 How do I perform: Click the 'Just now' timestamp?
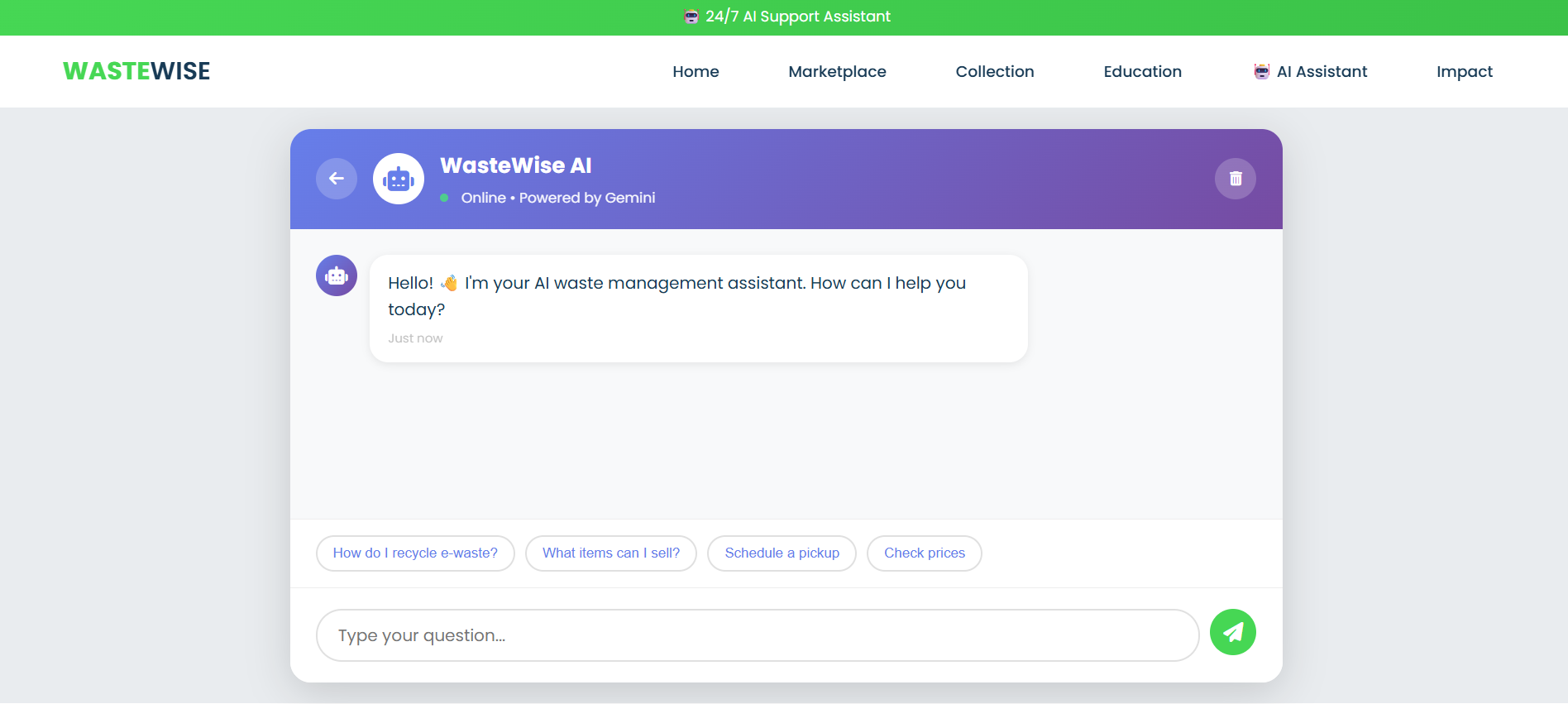[415, 338]
